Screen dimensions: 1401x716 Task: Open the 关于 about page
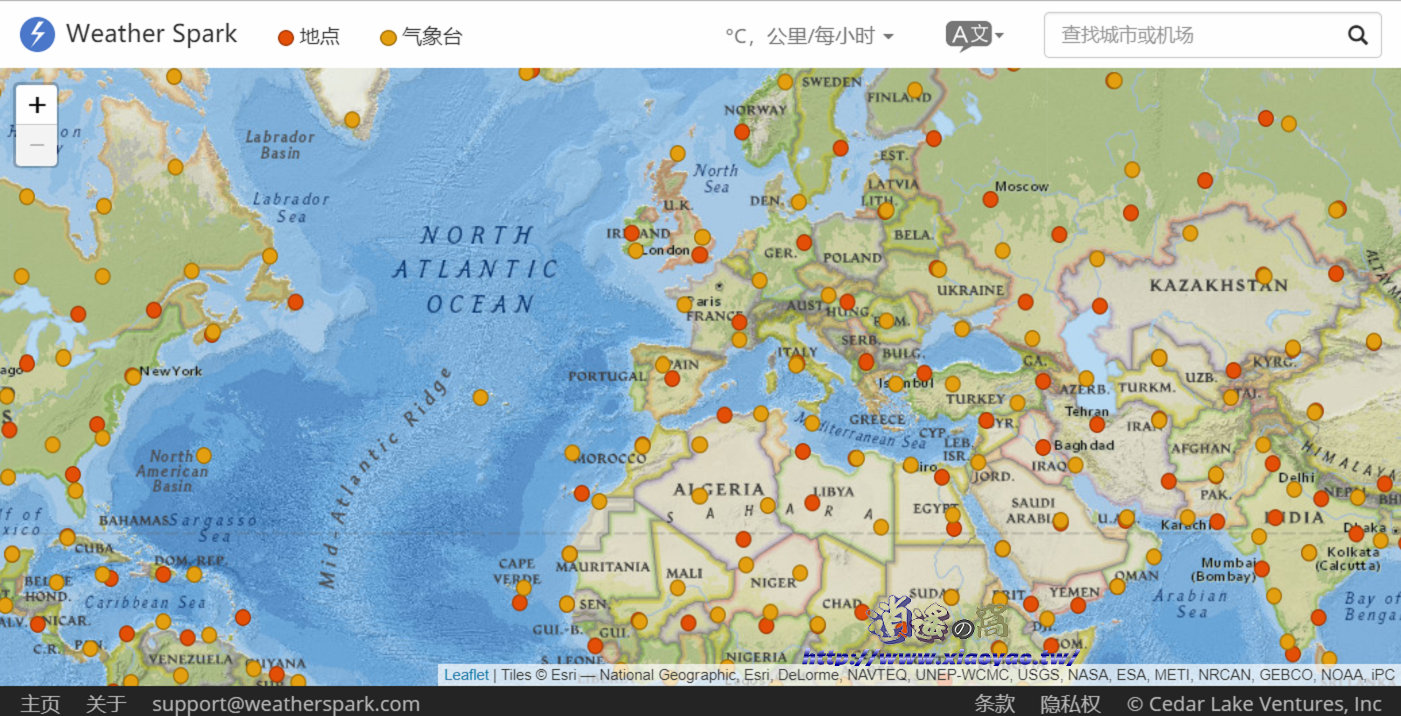click(105, 704)
